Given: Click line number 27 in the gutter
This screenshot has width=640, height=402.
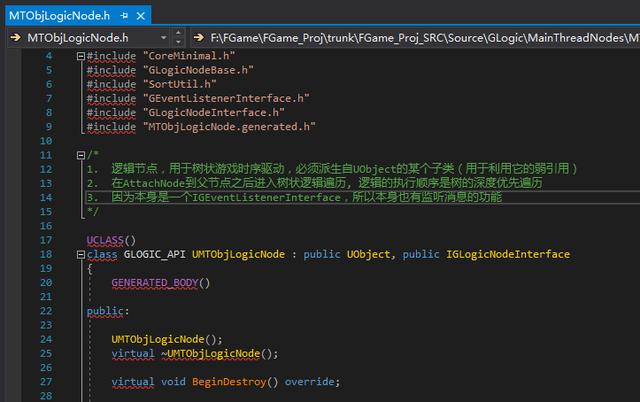Looking at the screenshot, I should point(44,382).
